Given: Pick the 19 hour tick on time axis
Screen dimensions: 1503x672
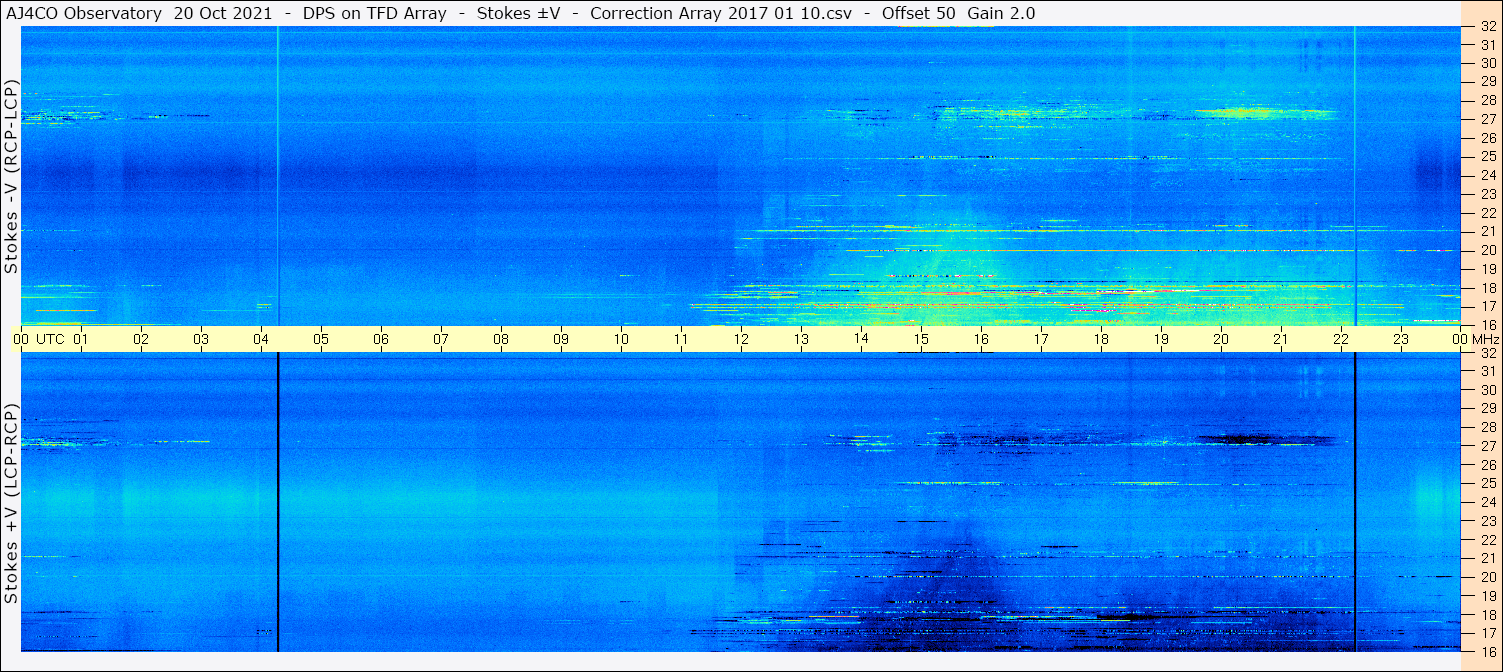Looking at the screenshot, I should click(x=1161, y=339).
